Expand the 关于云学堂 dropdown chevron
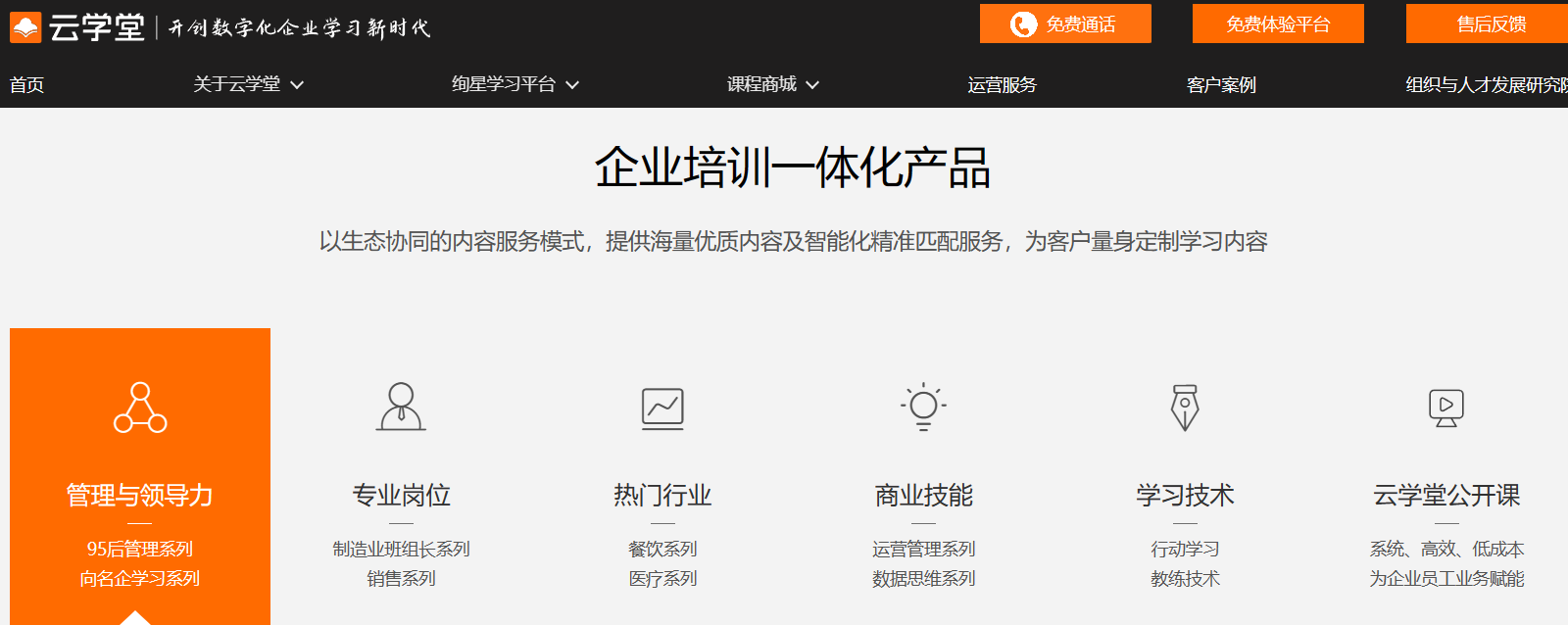 click(297, 85)
